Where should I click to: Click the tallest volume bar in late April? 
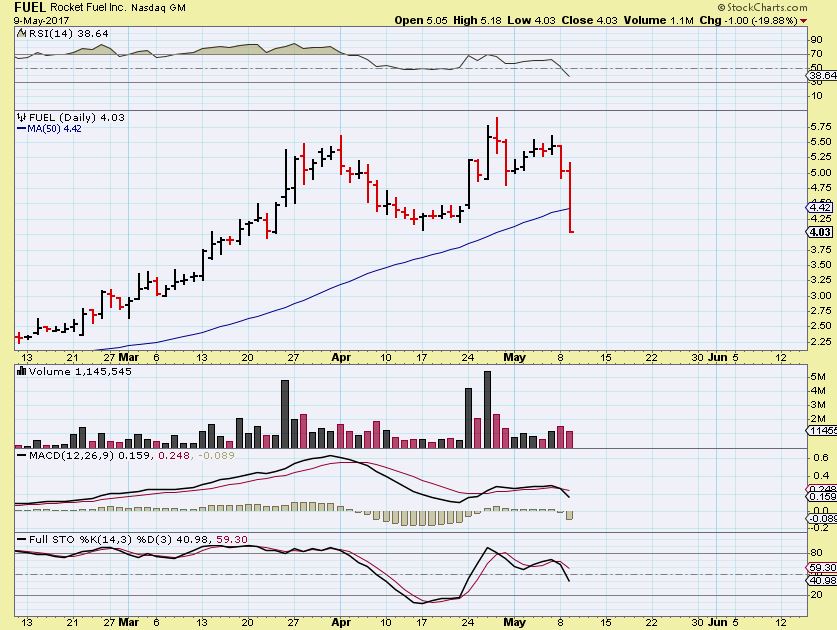(x=487, y=410)
